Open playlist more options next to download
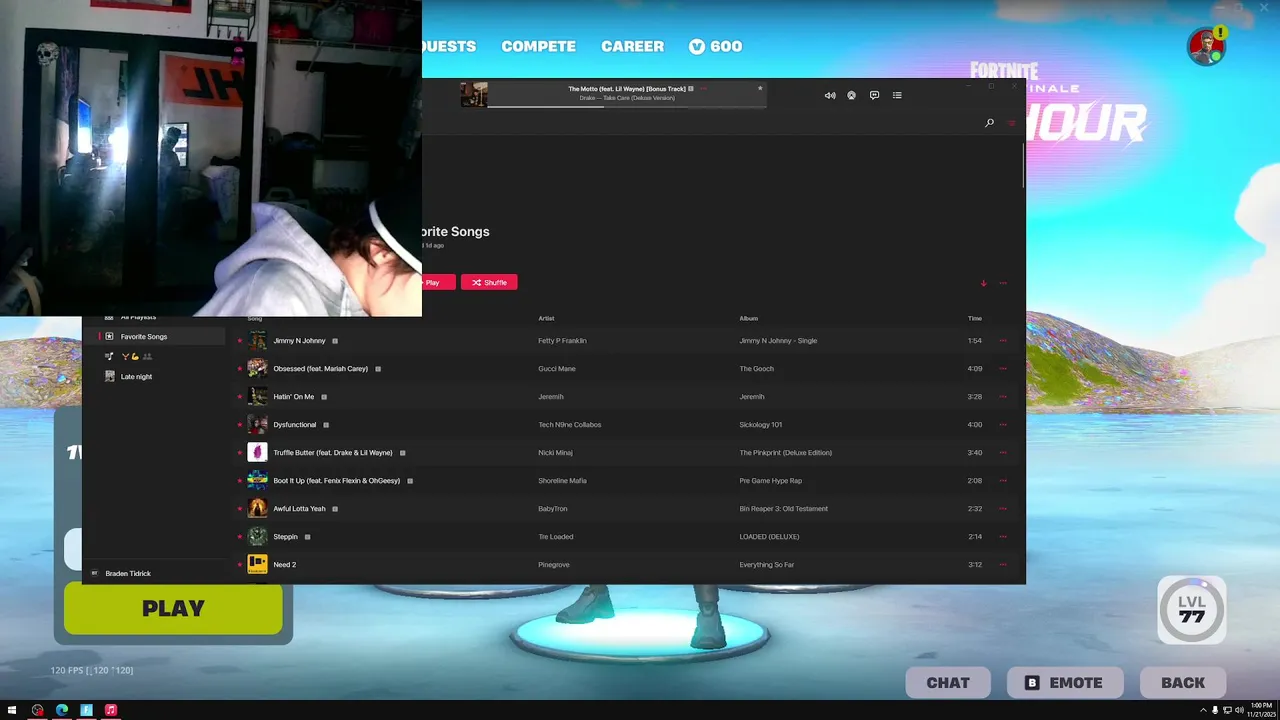This screenshot has height=720, width=1280. 1003,283
